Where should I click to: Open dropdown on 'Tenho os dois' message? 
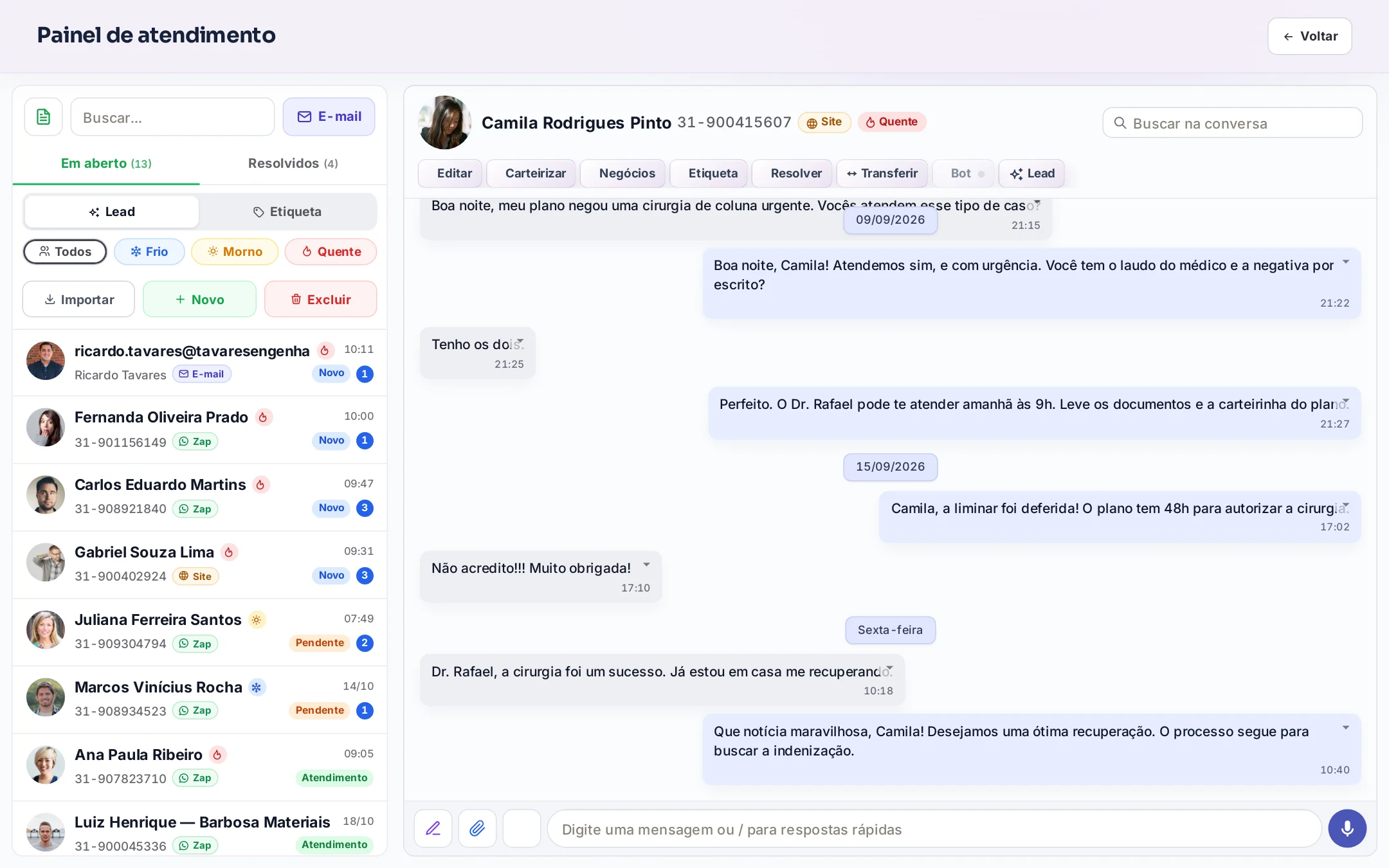pyautogui.click(x=520, y=341)
